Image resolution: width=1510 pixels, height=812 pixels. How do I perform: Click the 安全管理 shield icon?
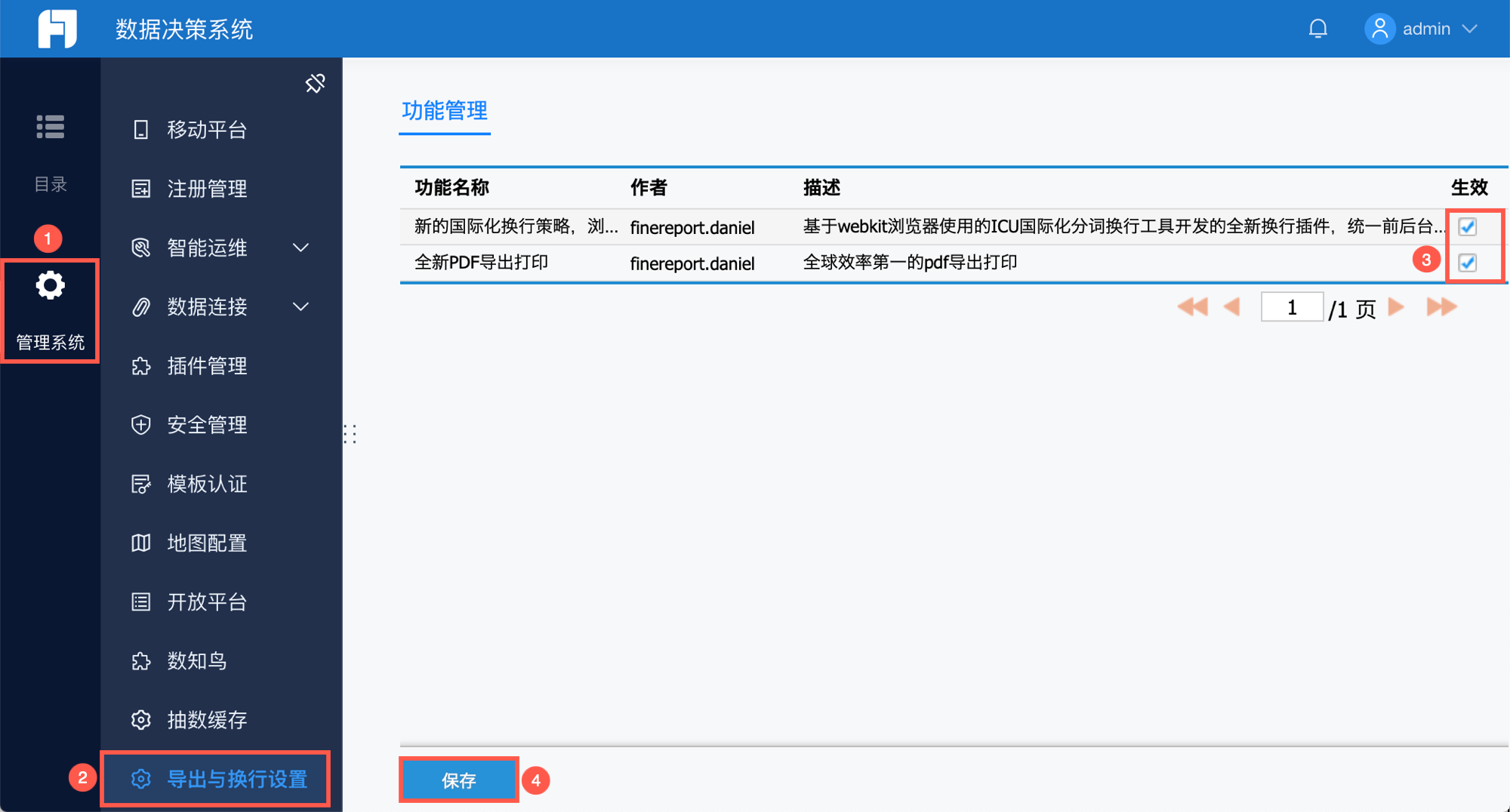[141, 425]
